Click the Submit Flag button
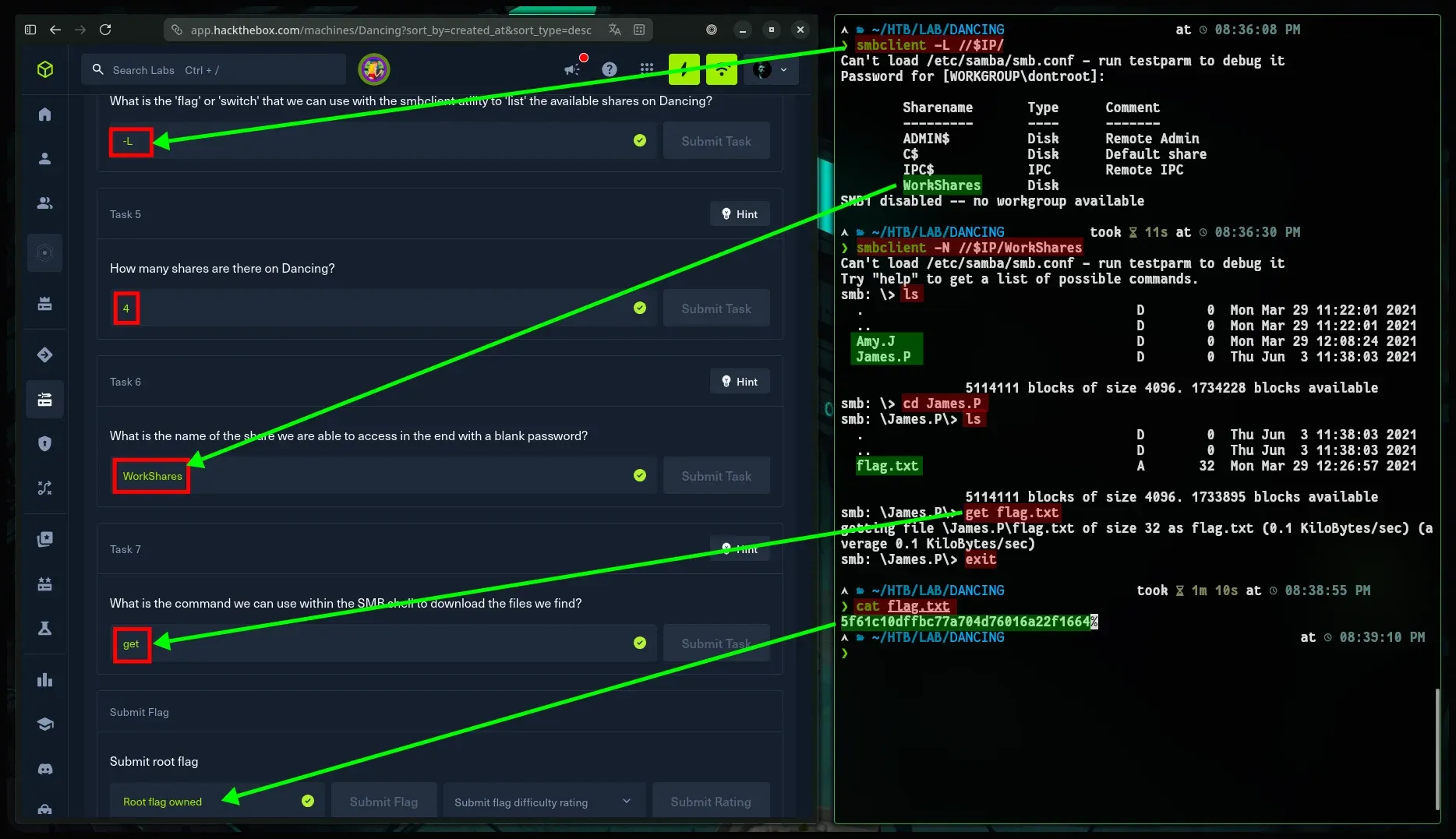This screenshot has width=1456, height=839. pos(383,802)
